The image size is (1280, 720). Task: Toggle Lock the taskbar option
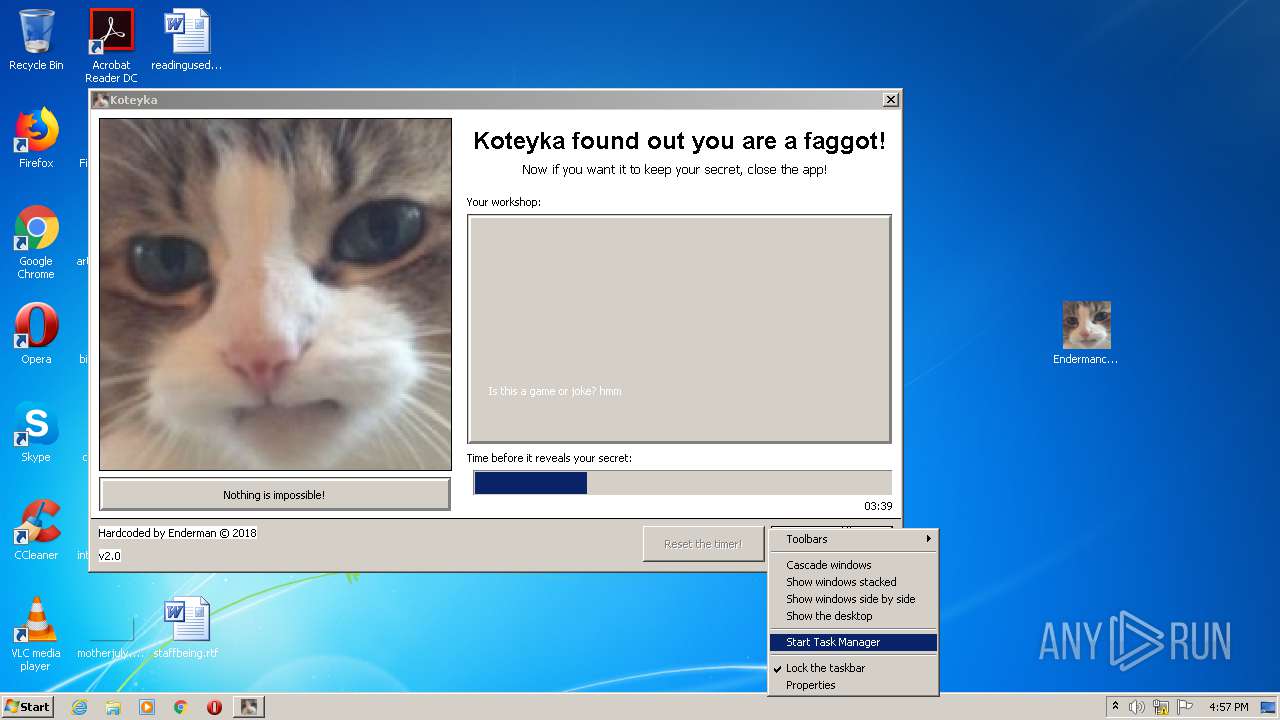853,668
